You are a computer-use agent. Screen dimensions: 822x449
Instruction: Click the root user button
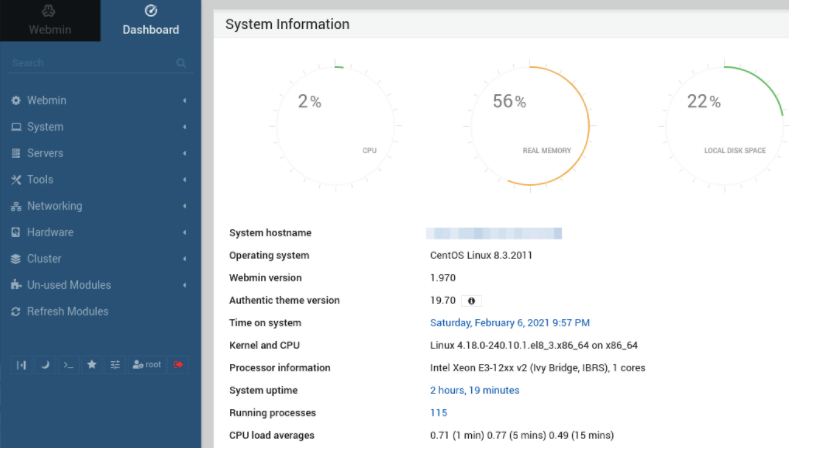[147, 365]
